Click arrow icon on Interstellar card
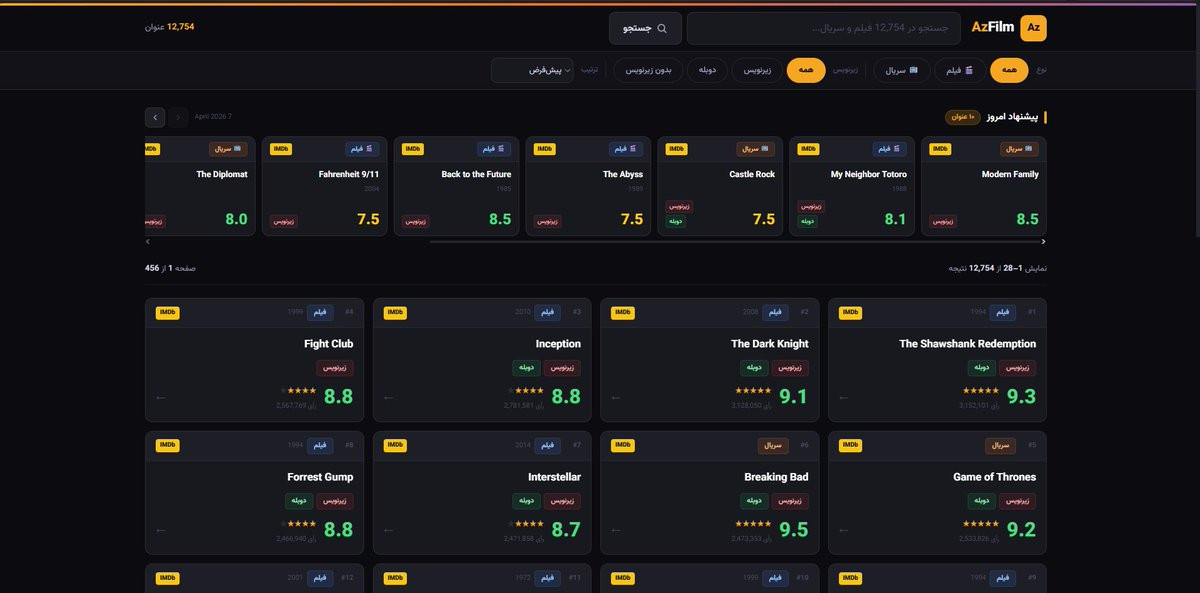The image size is (1200, 593). pyautogui.click(x=389, y=530)
